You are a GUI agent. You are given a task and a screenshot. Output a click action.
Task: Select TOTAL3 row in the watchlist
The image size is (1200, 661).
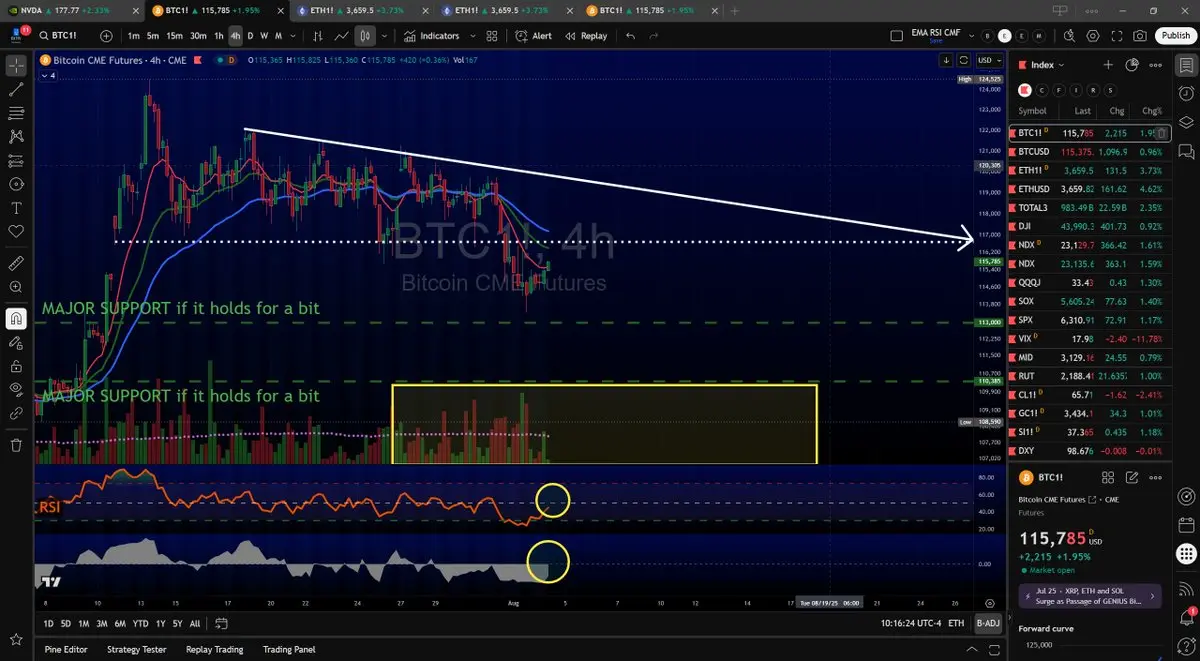pos(1090,207)
